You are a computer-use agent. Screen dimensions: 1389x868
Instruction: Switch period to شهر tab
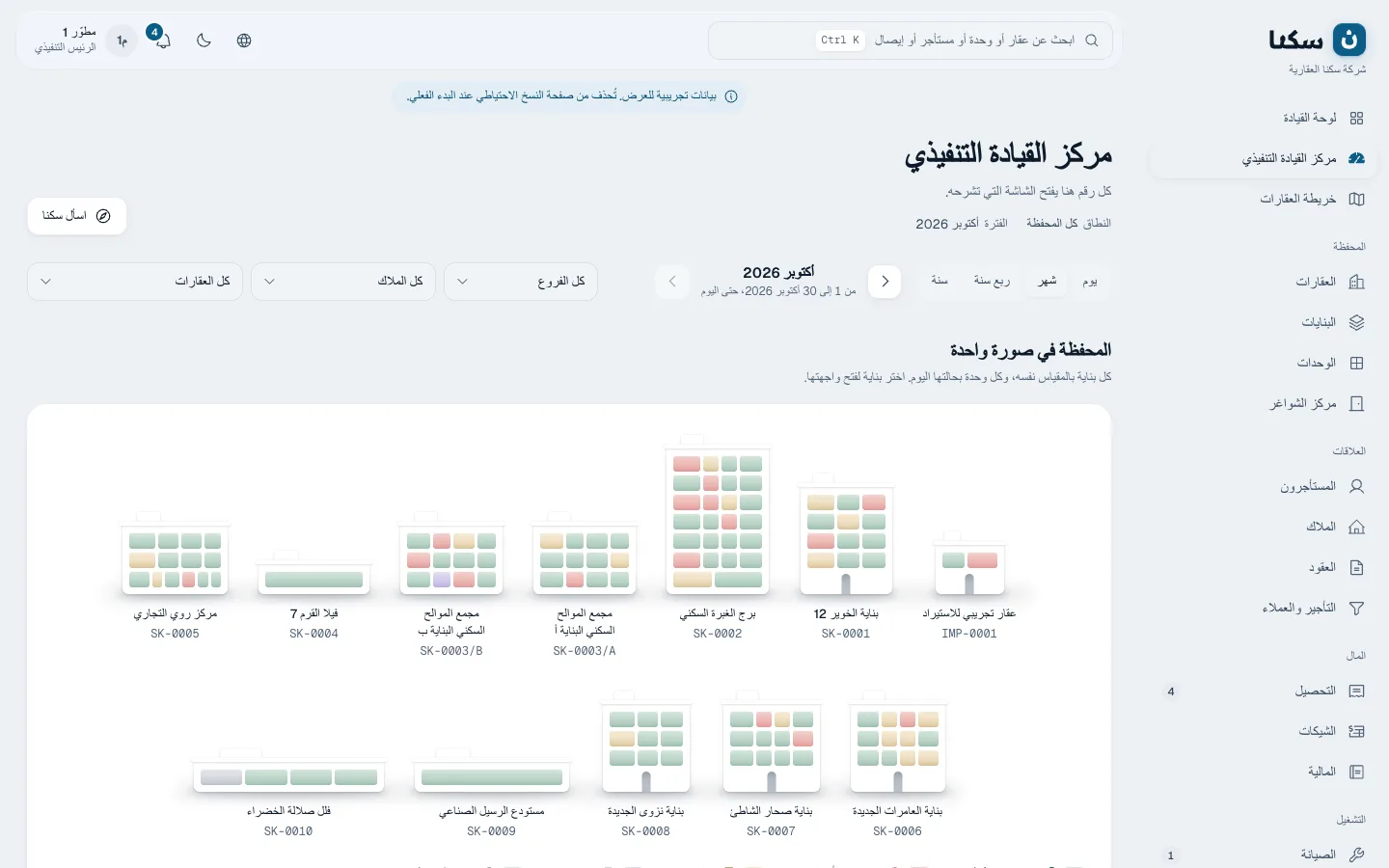tap(1048, 281)
